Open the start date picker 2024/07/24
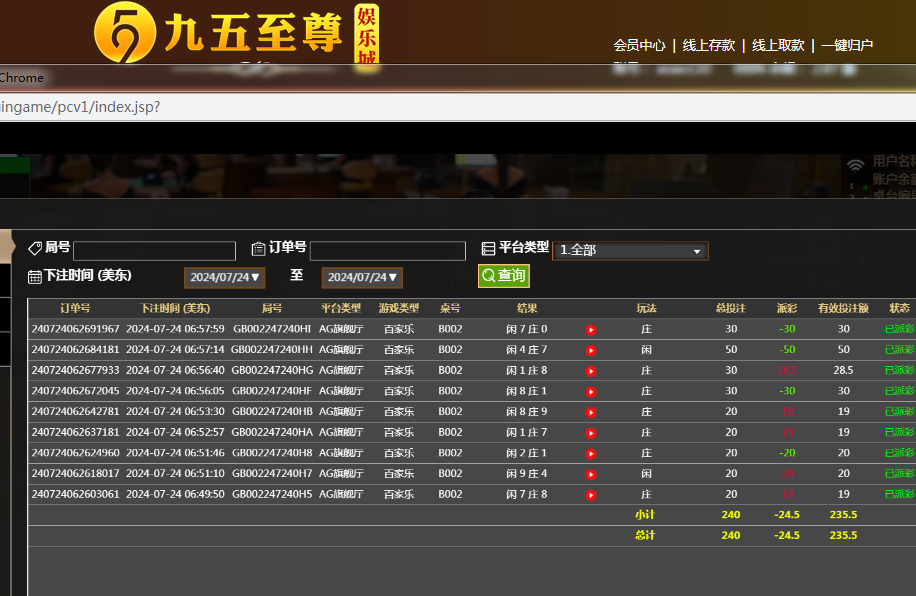Screen dimensions: 916x596 (224, 277)
